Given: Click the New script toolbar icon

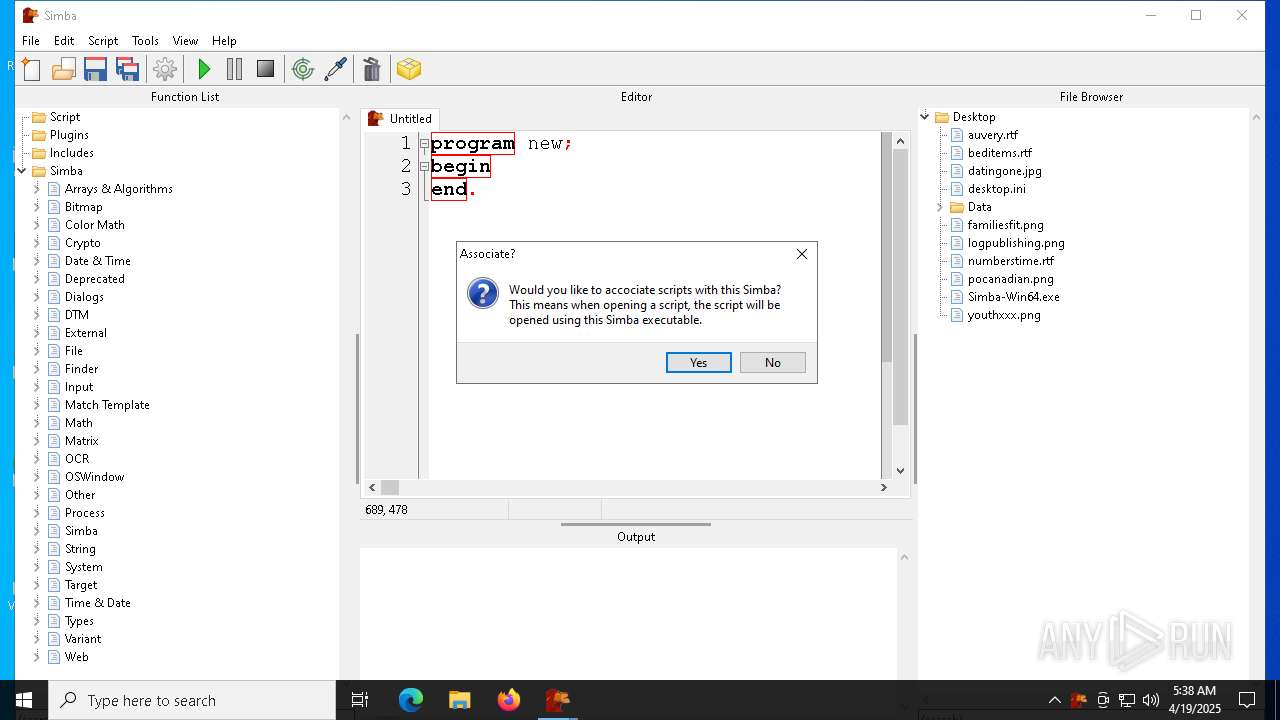Looking at the screenshot, I should (32, 69).
